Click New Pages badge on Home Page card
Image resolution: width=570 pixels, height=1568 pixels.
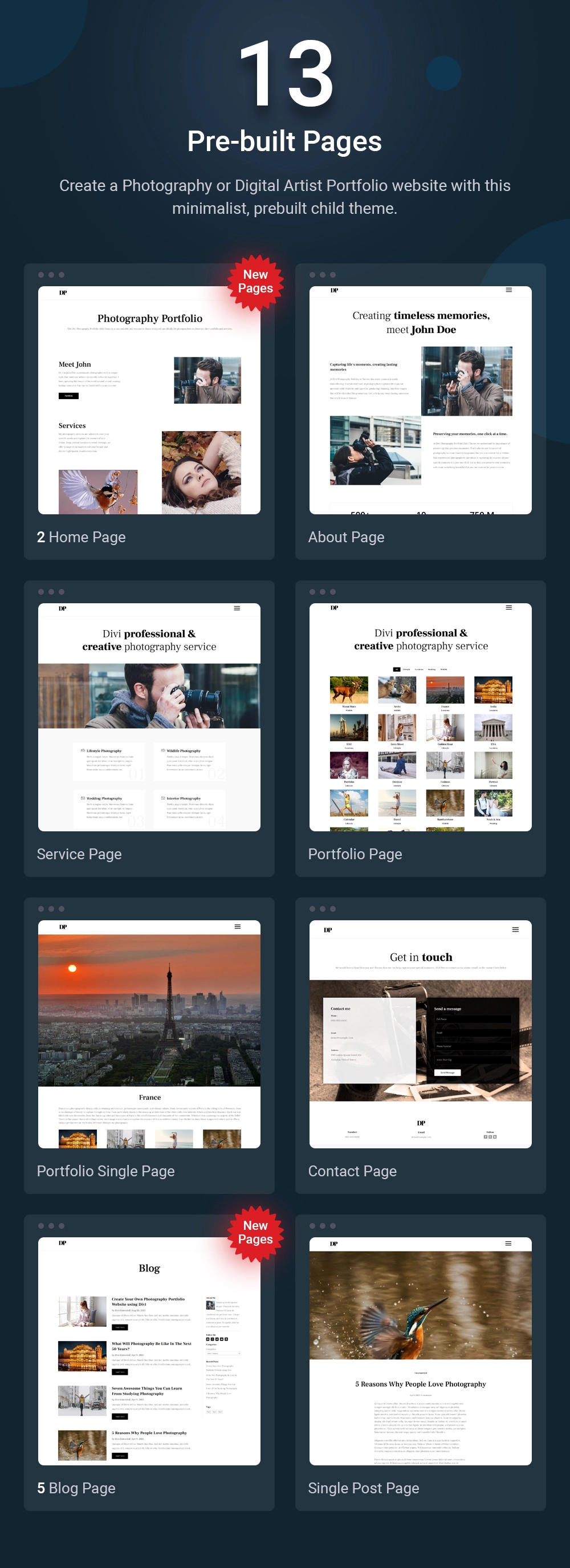coord(255,282)
